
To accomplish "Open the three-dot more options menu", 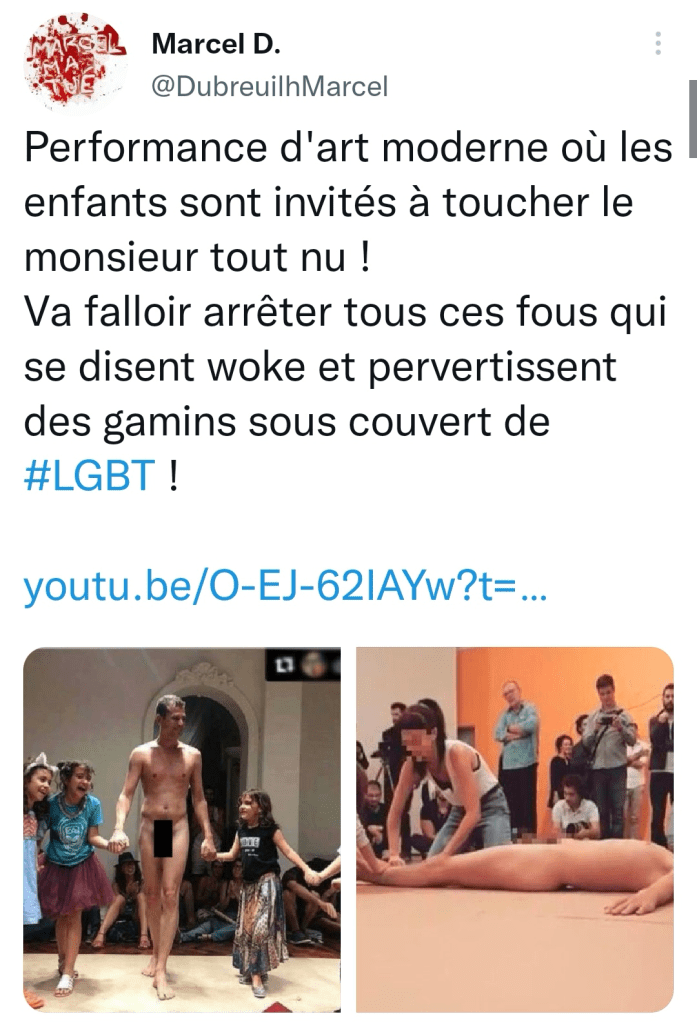I will 658,43.
